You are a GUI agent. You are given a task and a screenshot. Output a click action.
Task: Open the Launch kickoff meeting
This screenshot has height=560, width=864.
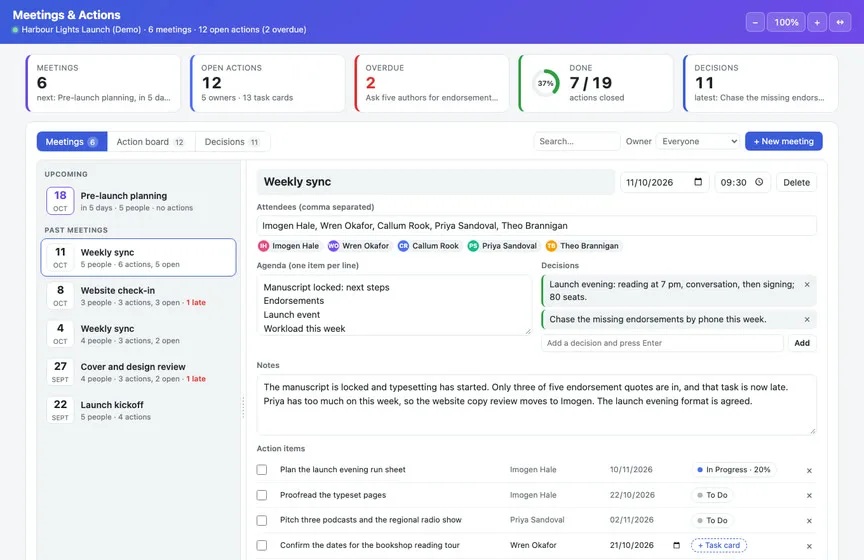(x=138, y=410)
